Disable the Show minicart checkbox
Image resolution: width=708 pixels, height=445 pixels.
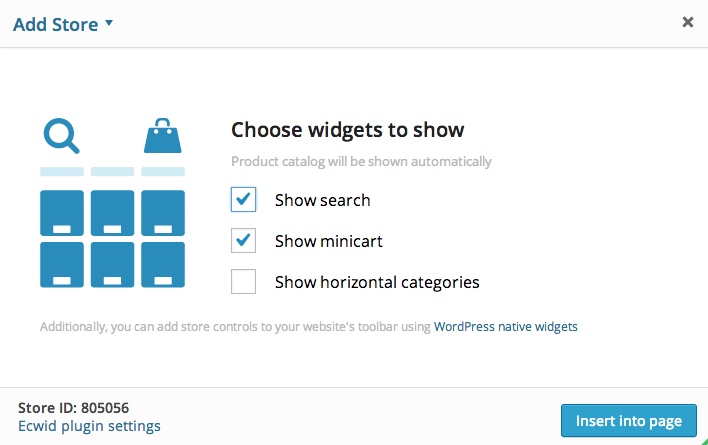(x=243, y=241)
